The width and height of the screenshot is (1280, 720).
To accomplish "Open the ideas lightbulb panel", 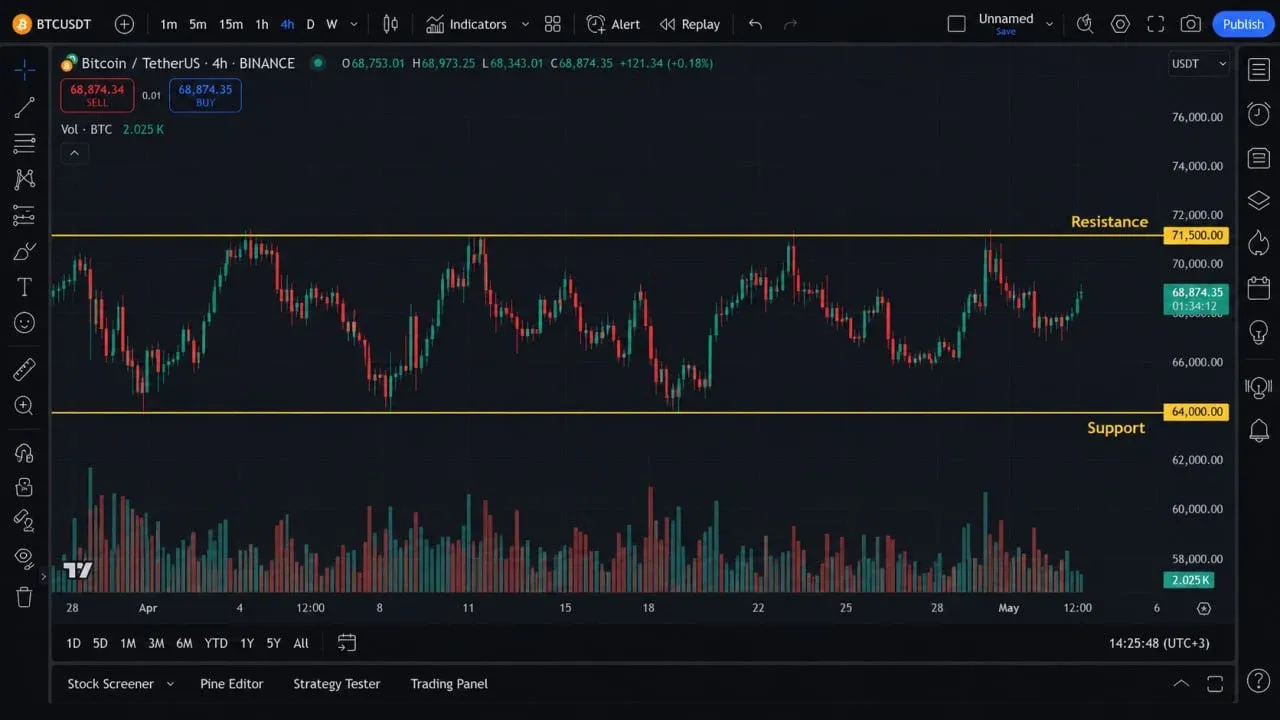I will (x=1258, y=332).
